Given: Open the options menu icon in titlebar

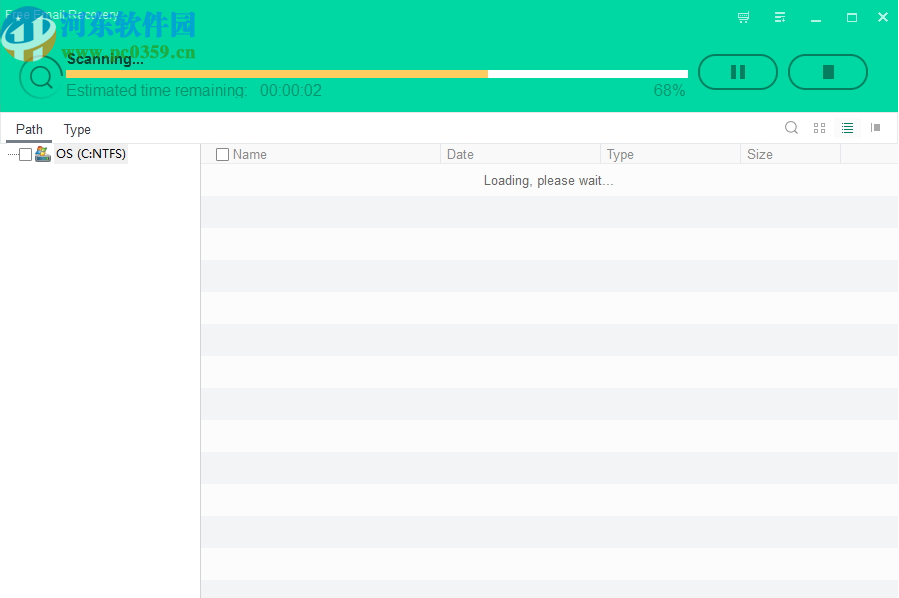Looking at the screenshot, I should (779, 17).
